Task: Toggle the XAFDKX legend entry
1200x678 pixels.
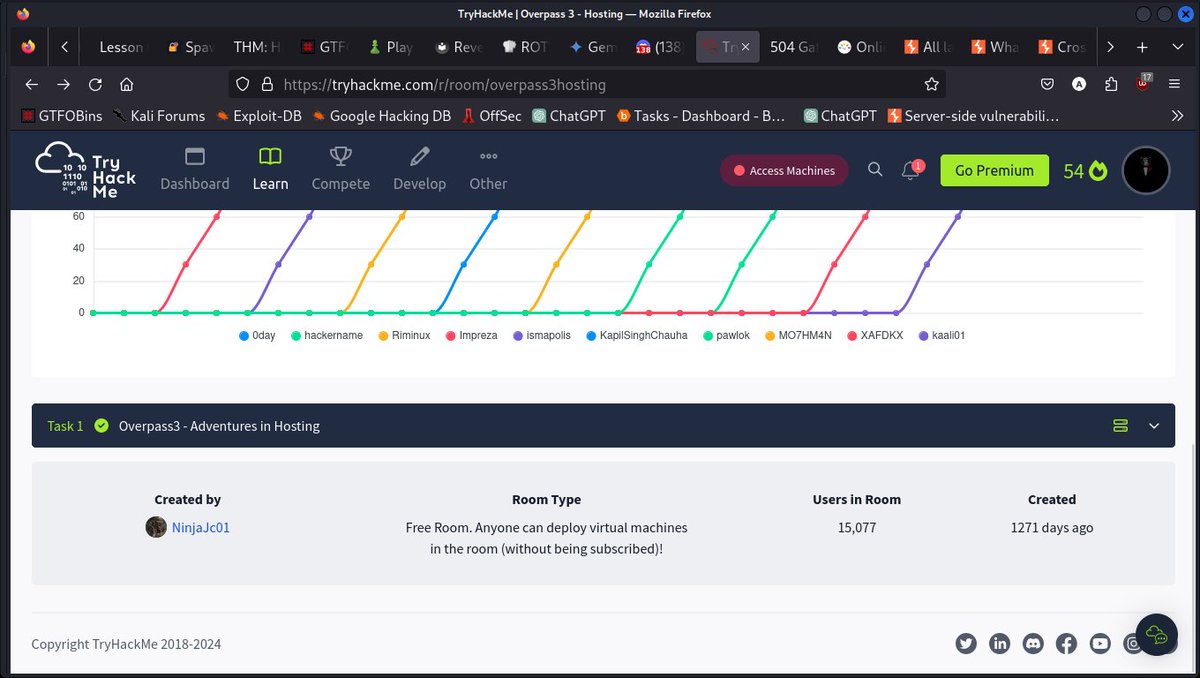Action: click(875, 335)
